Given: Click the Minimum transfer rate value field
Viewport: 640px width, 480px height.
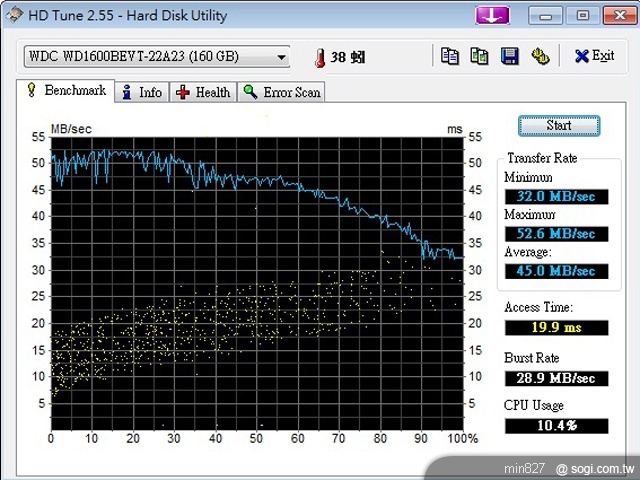Looking at the screenshot, I should point(556,196).
